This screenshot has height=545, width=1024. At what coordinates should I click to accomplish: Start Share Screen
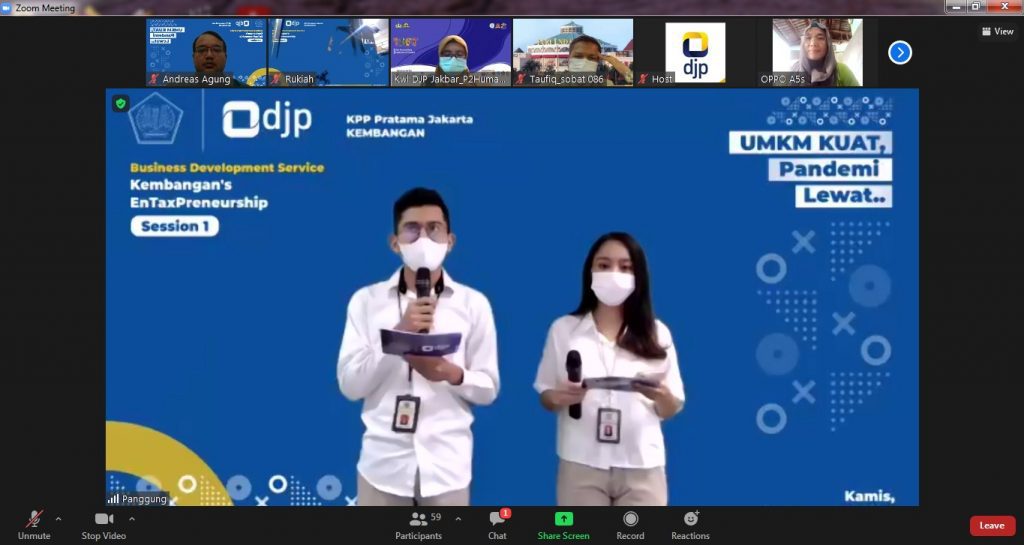coord(564,525)
